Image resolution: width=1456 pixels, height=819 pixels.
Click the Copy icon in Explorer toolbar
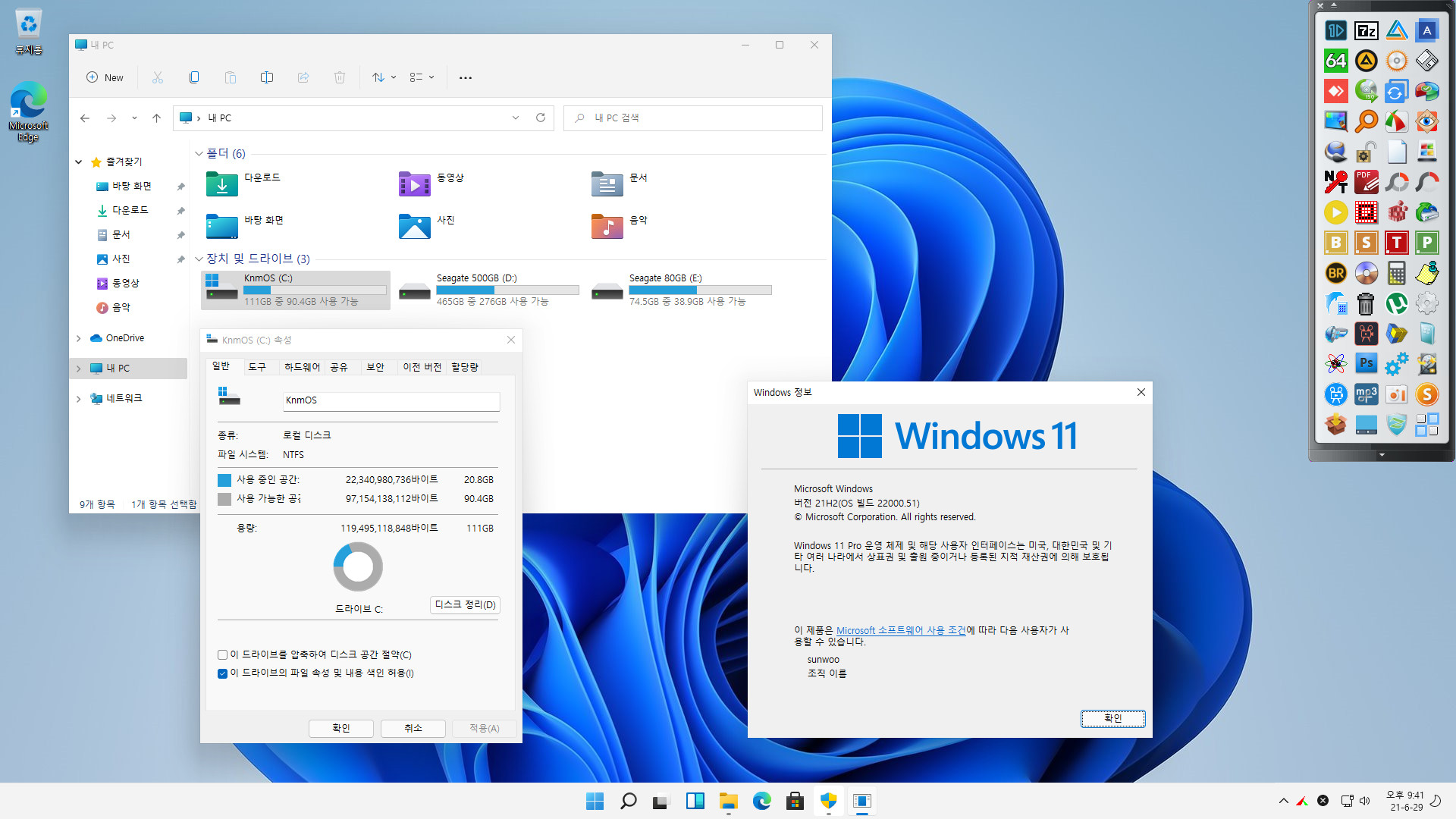(194, 77)
